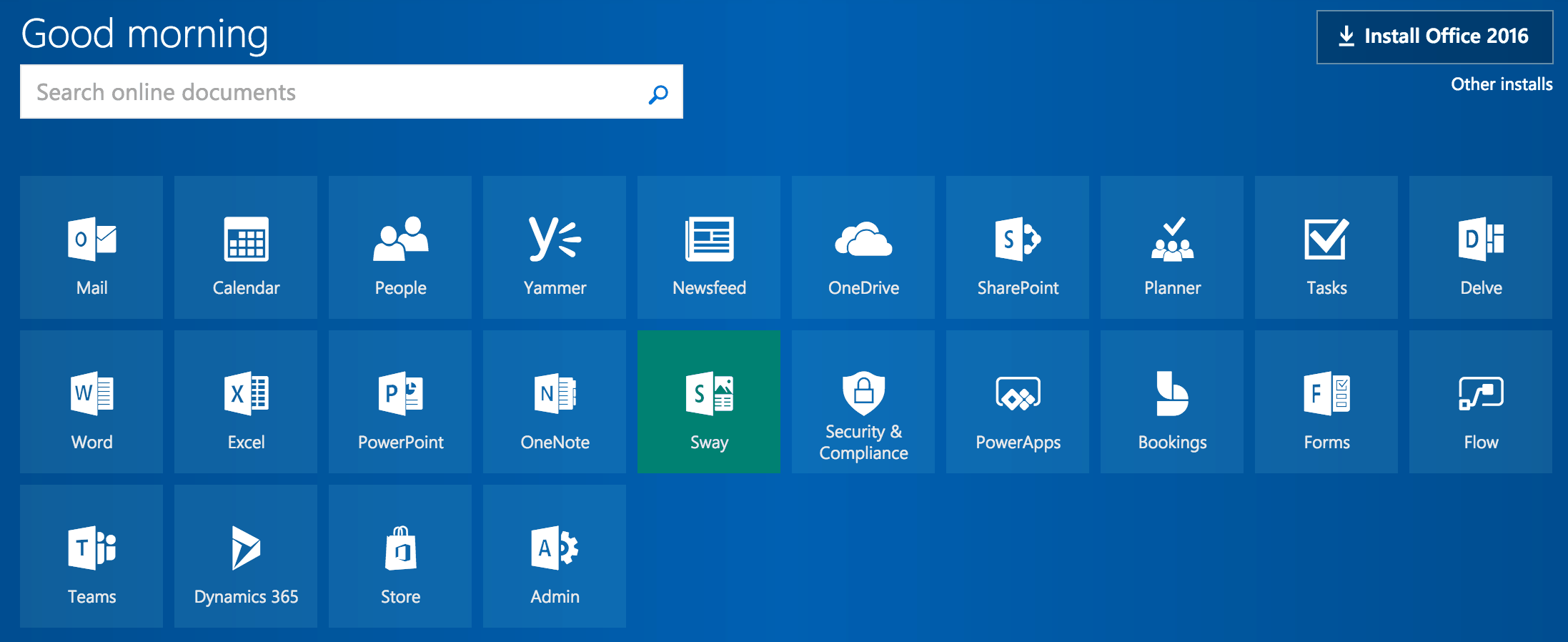Open the Tasks tile
This screenshot has width=1568, height=642.
tap(1326, 247)
